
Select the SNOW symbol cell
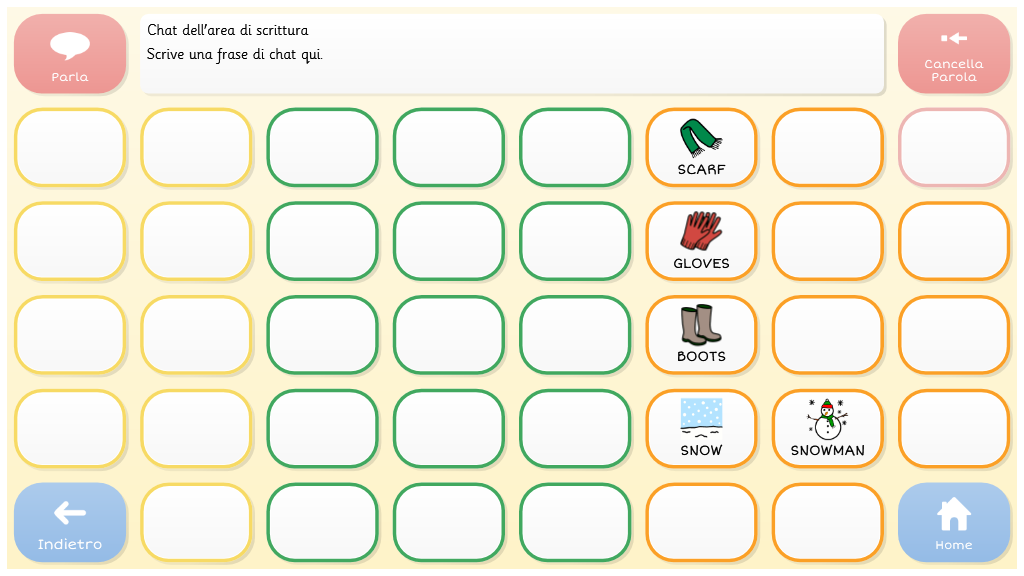[701, 429]
